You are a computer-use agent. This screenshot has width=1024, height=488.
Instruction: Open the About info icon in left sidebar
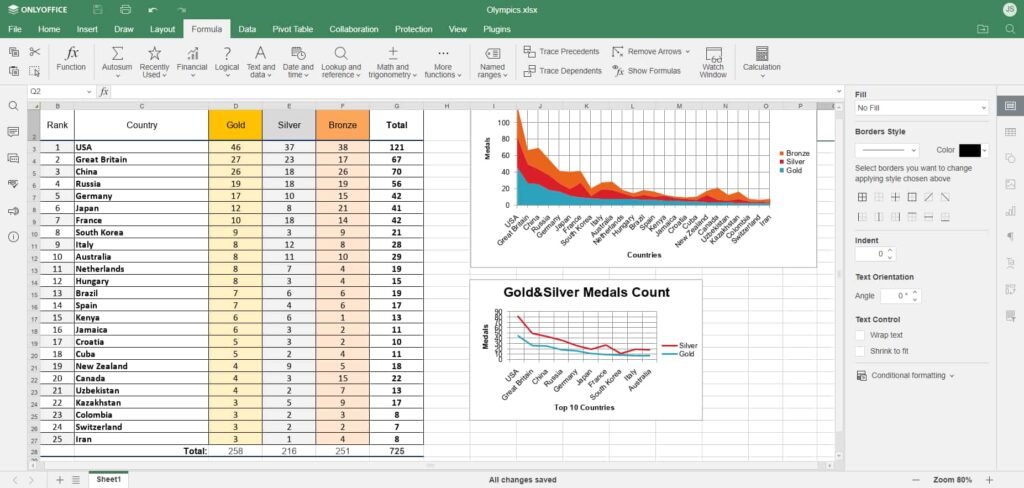click(13, 236)
